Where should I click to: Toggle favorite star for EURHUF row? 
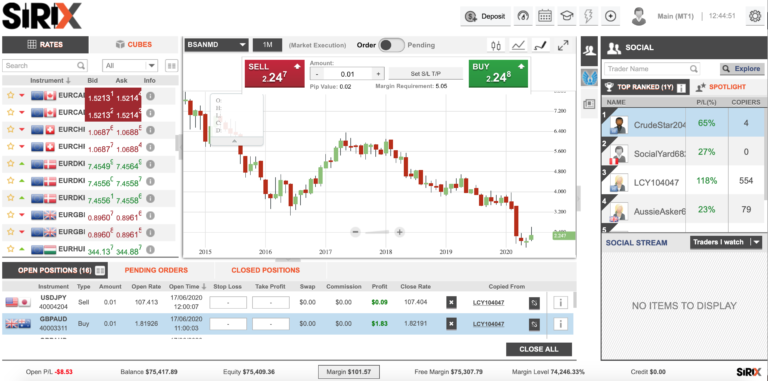click(x=10, y=249)
